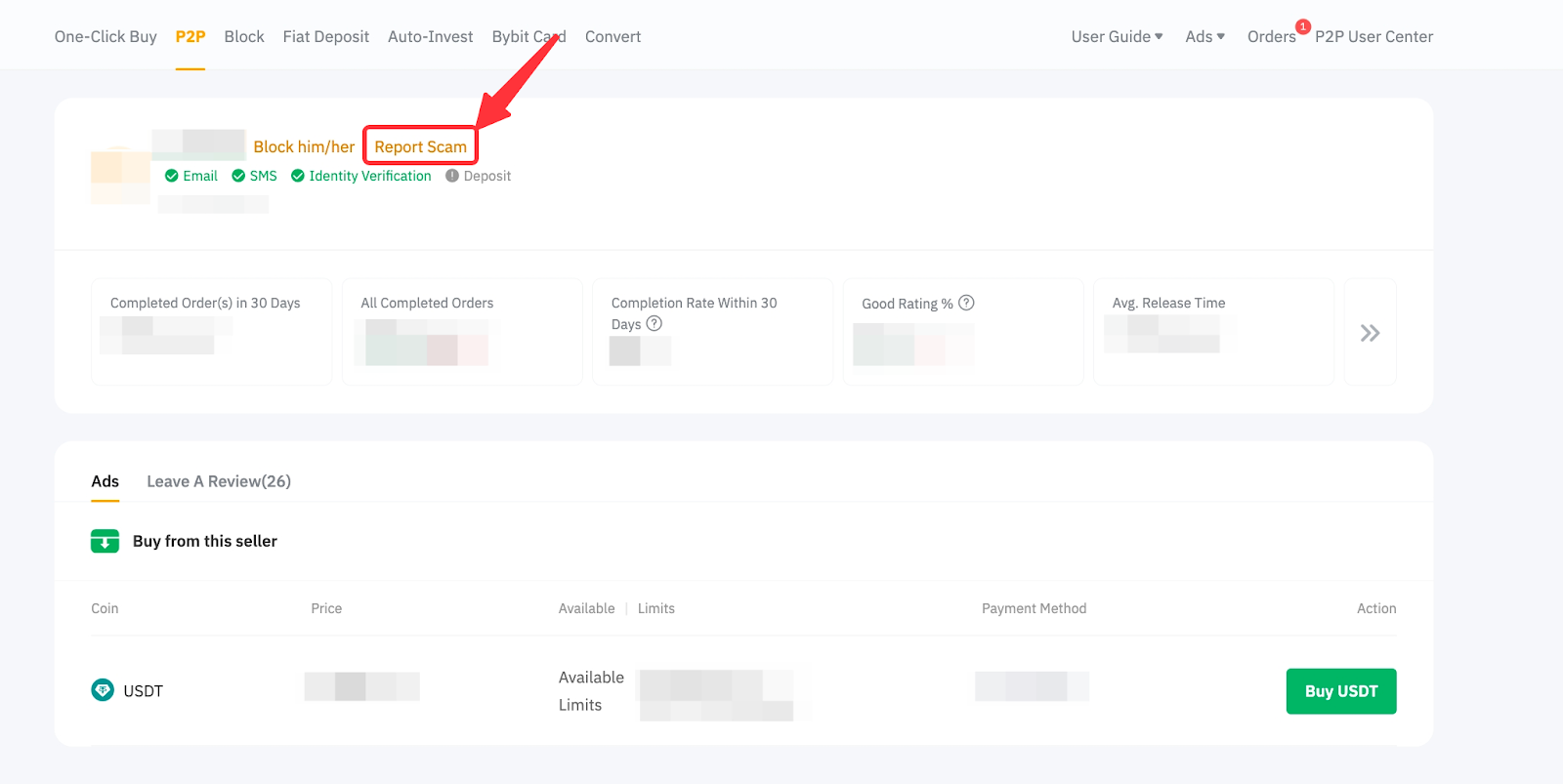Open the User Guide dropdown
This screenshot has height=784, width=1563.
tap(1117, 37)
